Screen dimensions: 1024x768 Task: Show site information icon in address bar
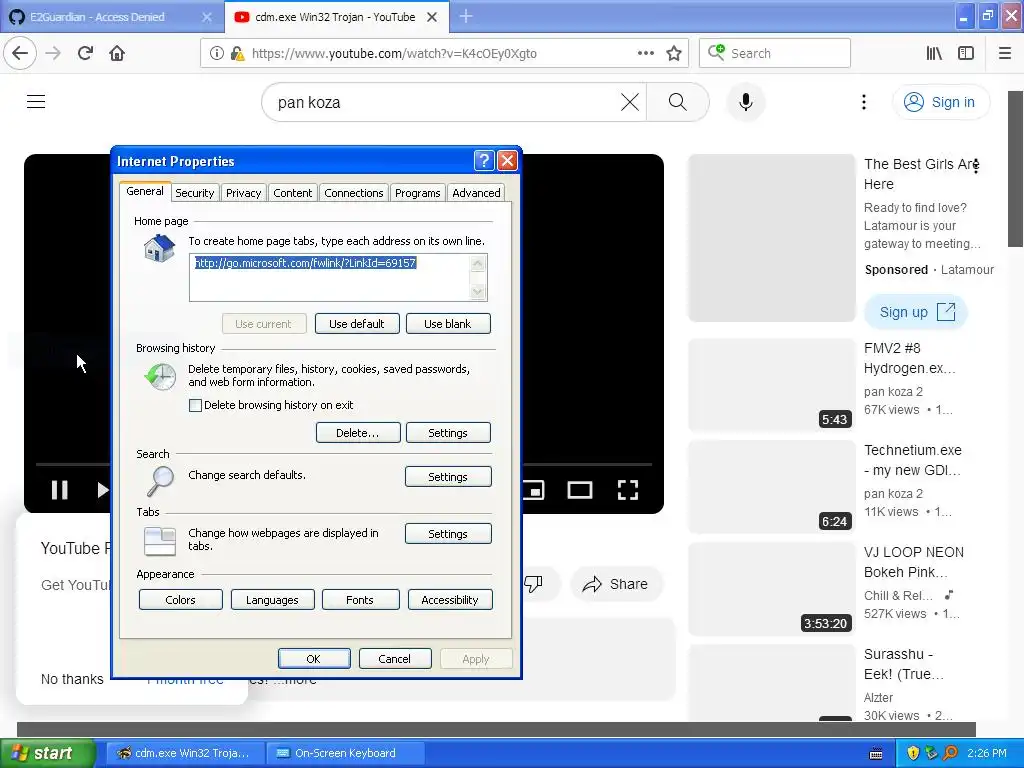216,54
